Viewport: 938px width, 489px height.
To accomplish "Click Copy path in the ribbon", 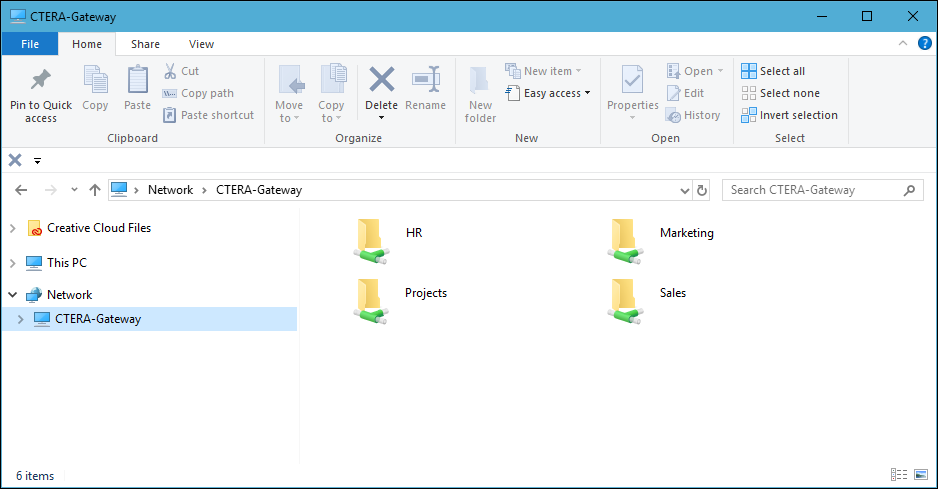I will coord(198,93).
